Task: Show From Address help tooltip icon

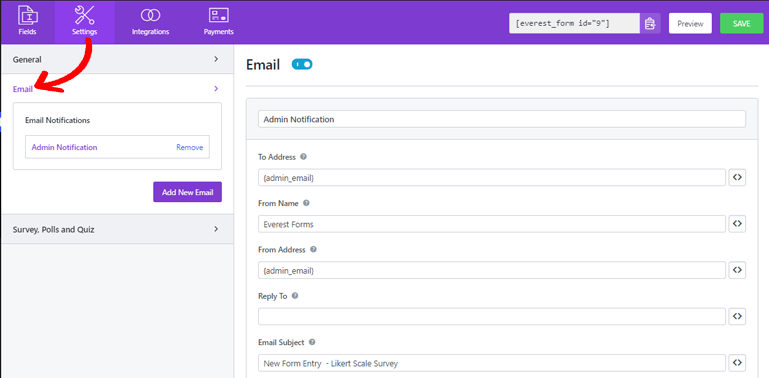Action: pos(313,250)
